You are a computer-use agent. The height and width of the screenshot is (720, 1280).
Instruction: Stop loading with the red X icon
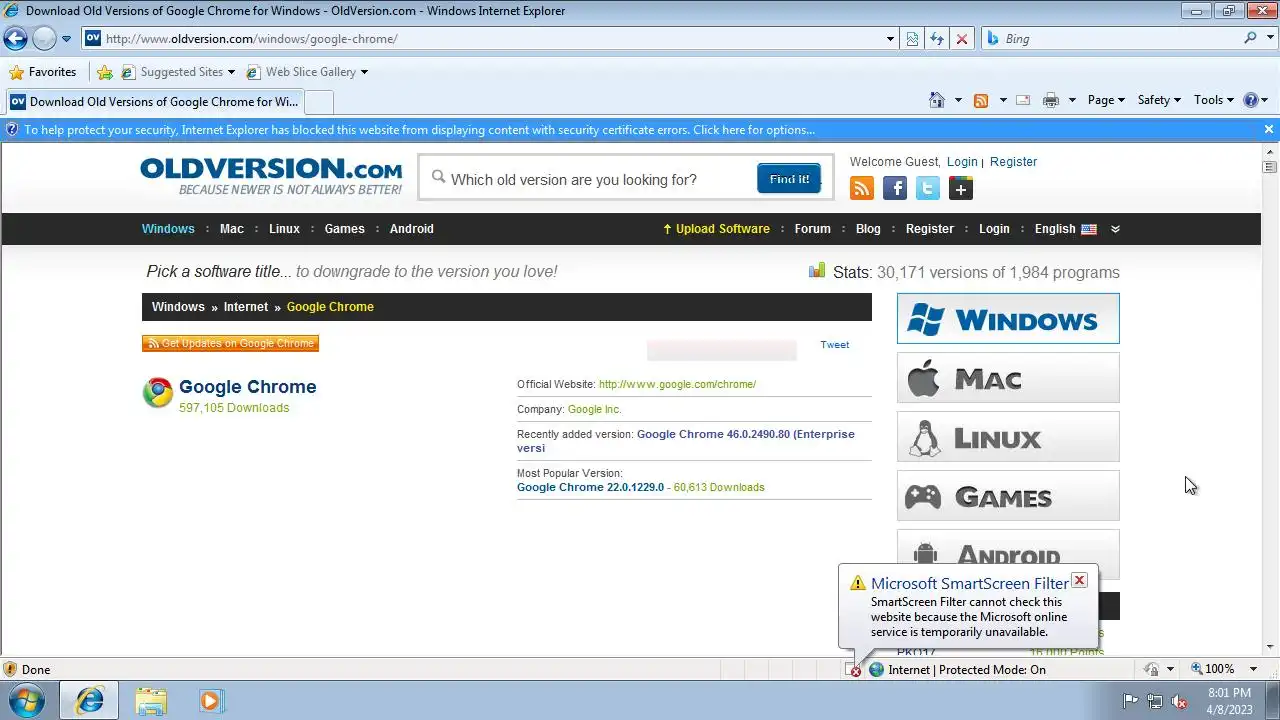pos(962,39)
